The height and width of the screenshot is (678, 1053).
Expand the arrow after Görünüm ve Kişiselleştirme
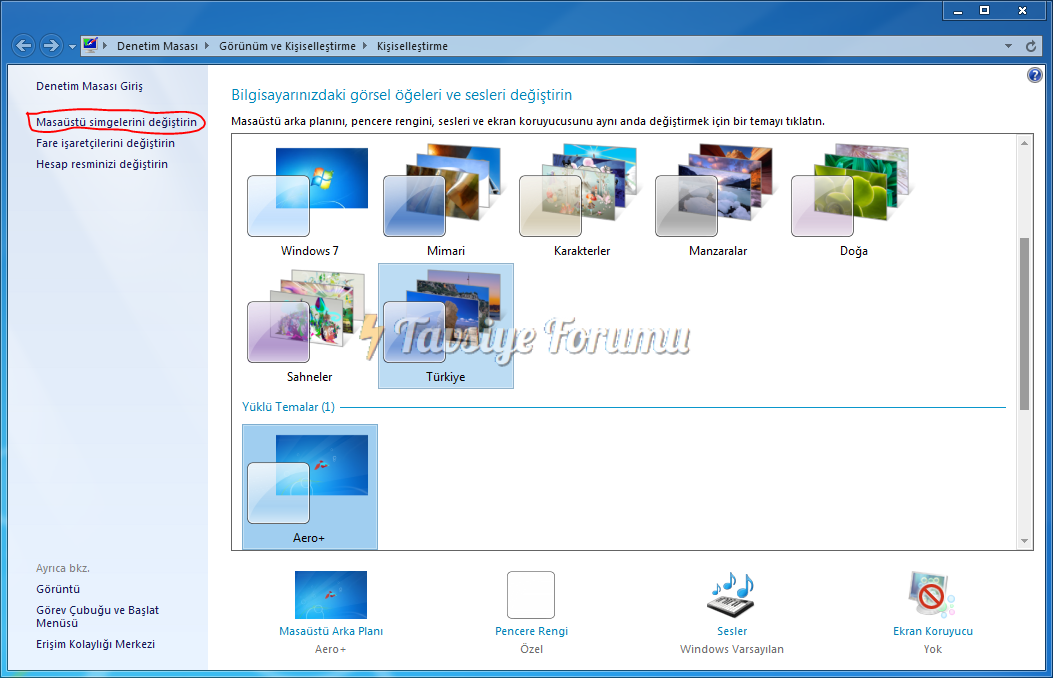click(365, 46)
